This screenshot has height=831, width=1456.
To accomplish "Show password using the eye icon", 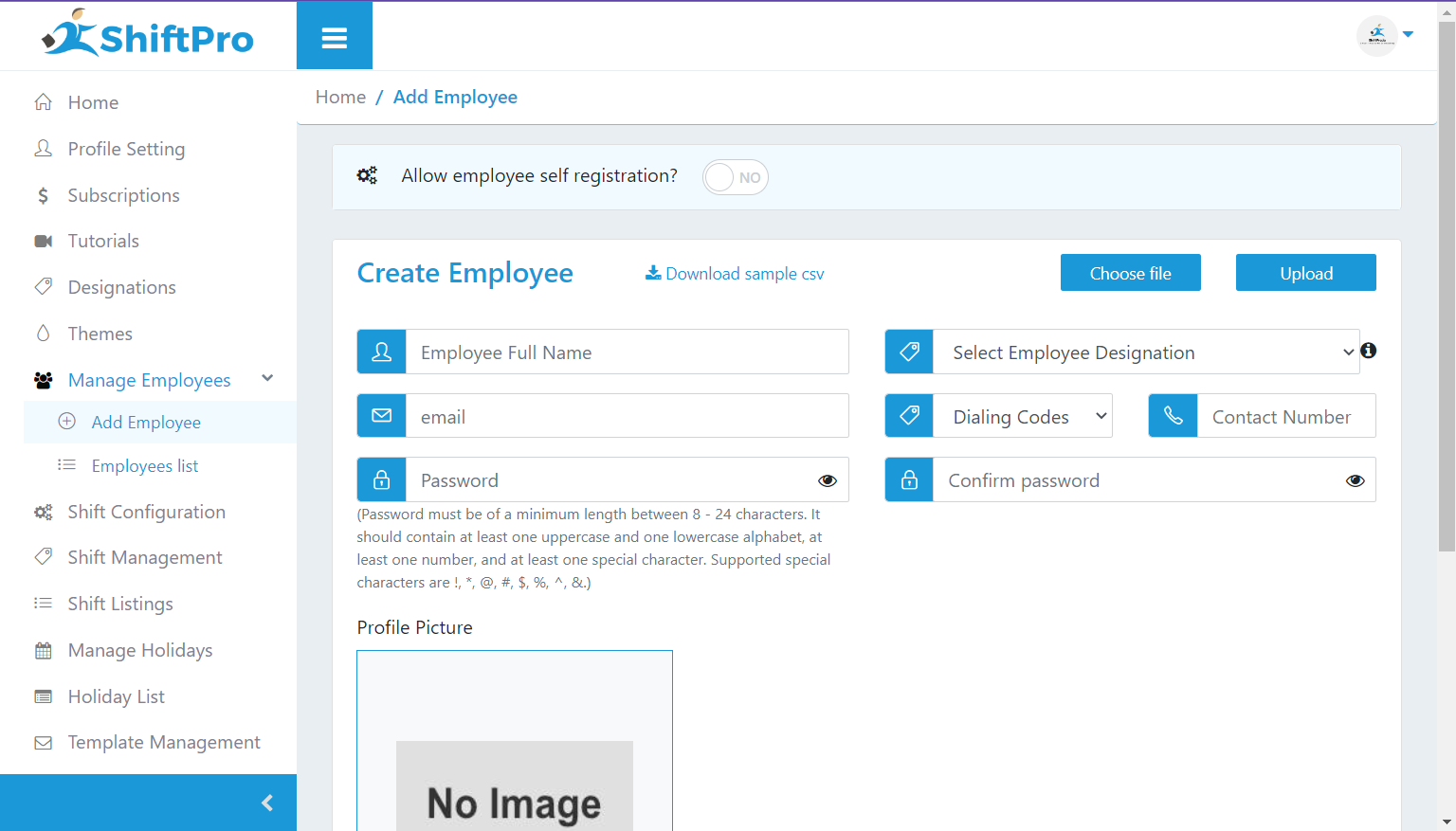I will tap(827, 480).
